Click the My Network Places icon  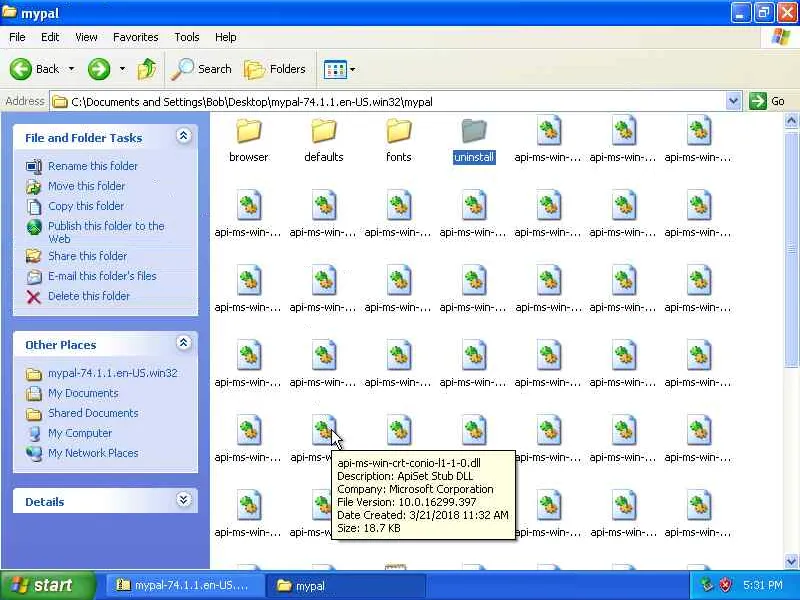[x=34, y=454]
